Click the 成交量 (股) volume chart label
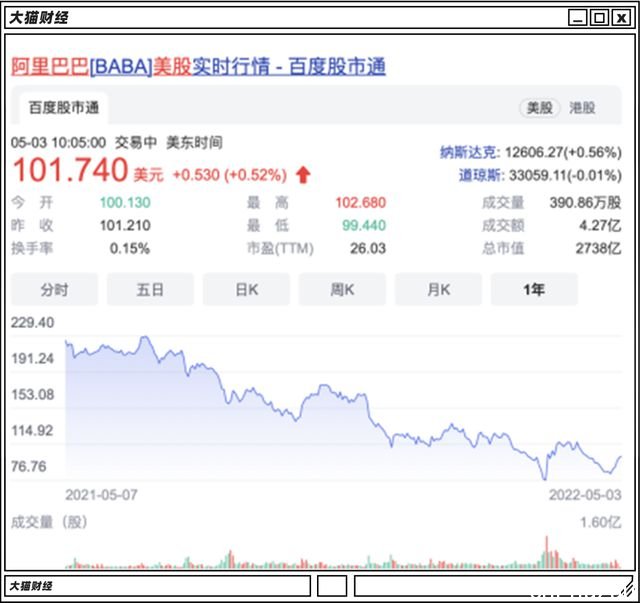 click(x=49, y=522)
